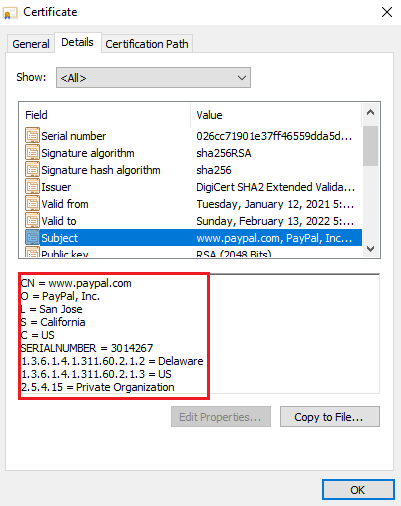The image size is (401, 506).
Task: Click the Signature hash algorithm field icon
Action: (32, 170)
